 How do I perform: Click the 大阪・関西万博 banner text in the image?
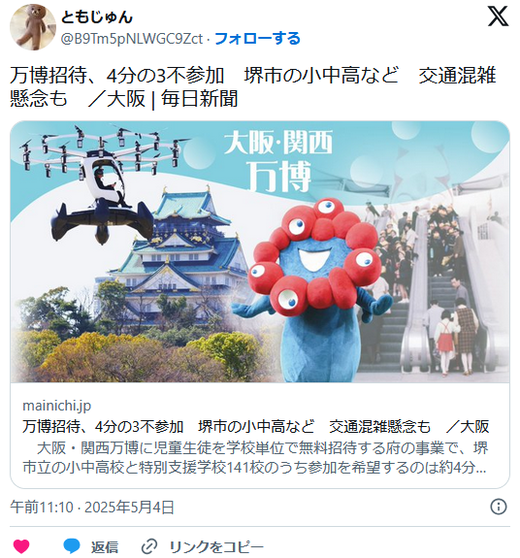click(x=278, y=160)
